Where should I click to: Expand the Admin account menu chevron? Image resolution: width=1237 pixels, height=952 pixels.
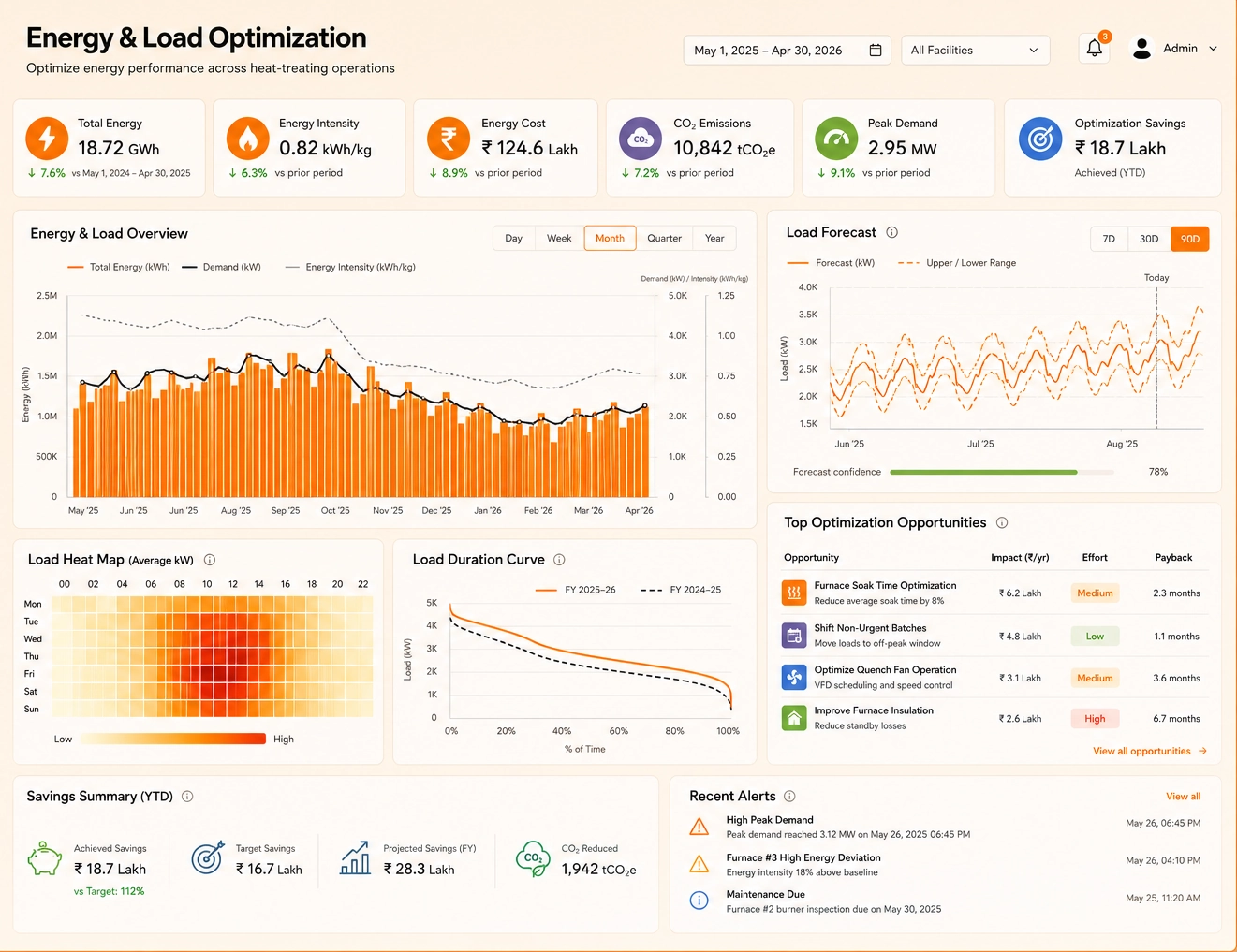(x=1214, y=49)
